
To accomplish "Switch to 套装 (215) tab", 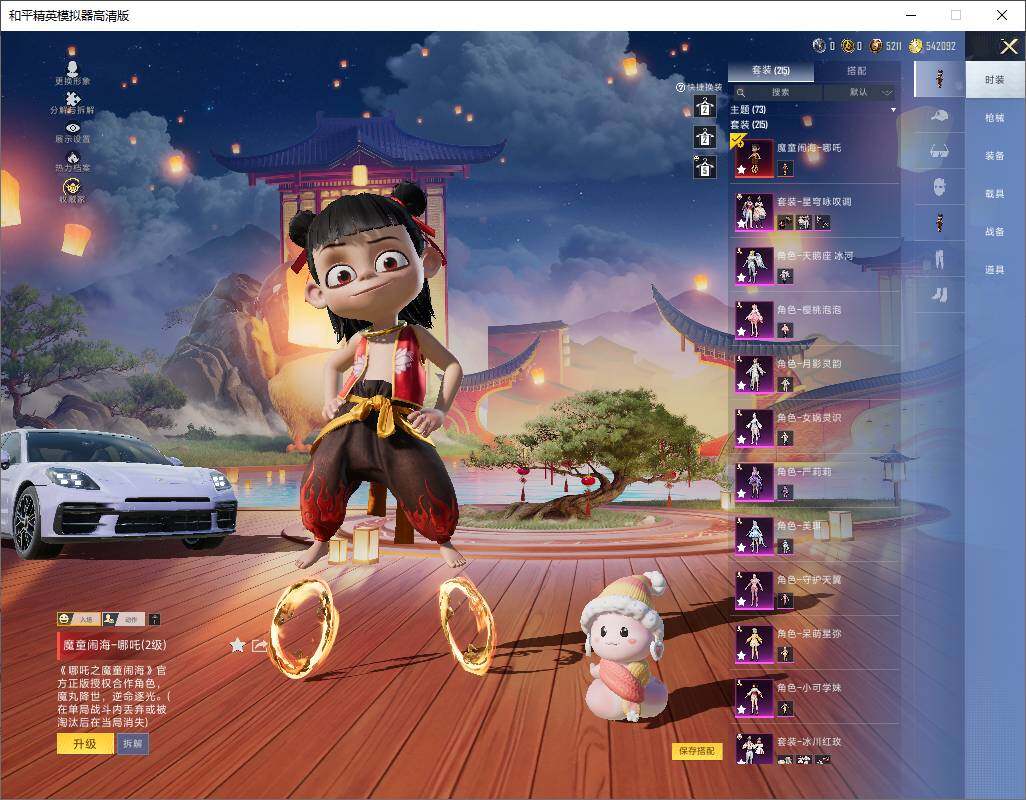I will [x=771, y=71].
